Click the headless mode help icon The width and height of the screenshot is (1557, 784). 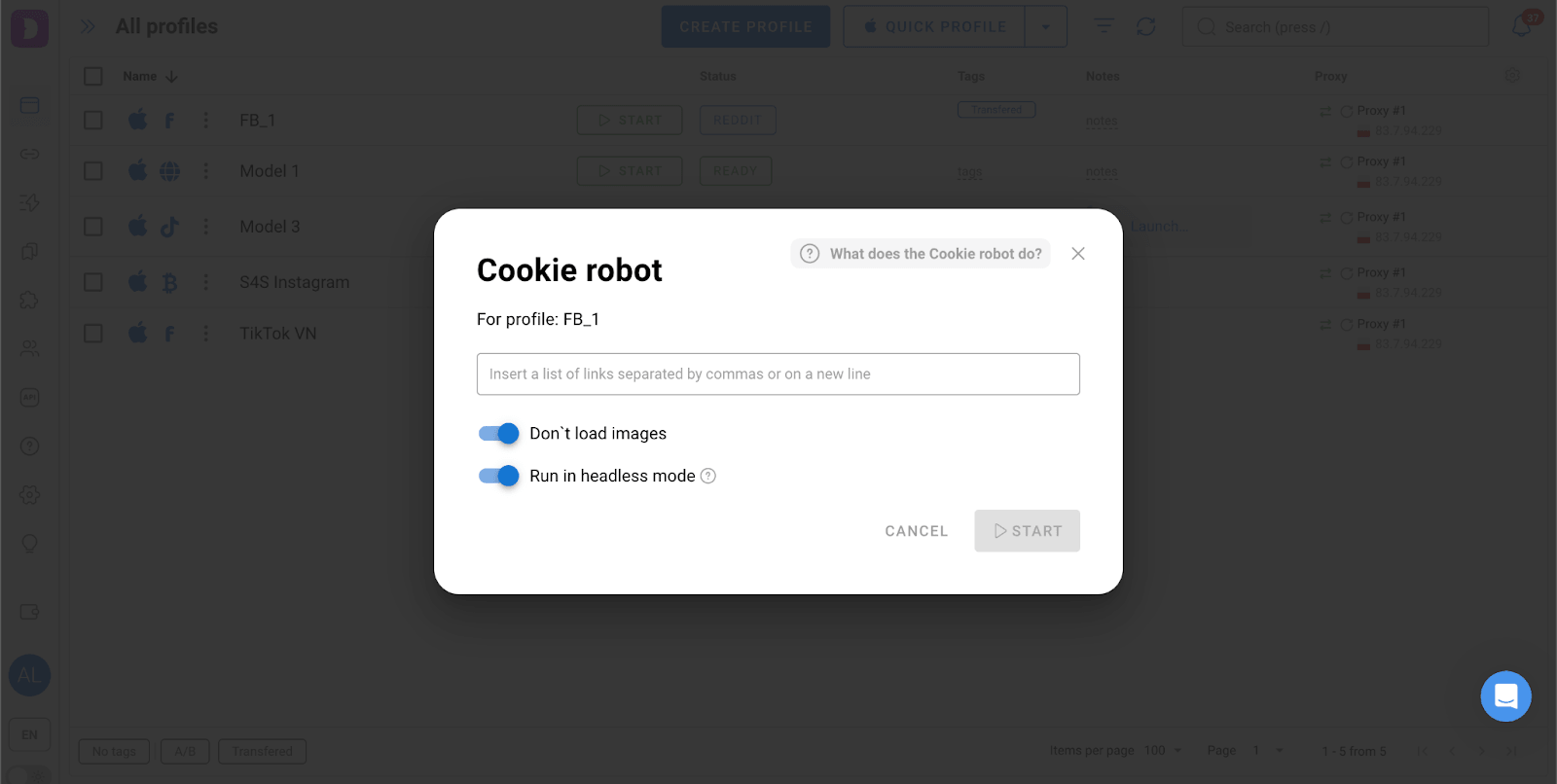[x=708, y=476]
